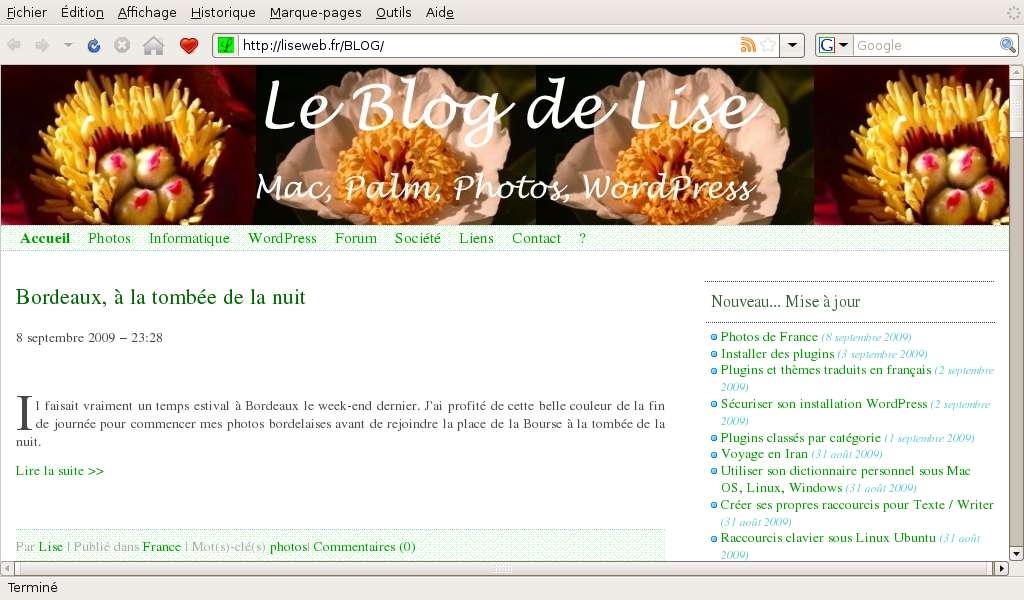
Task: Click the vertical scrollbar down arrow
Action: [x=1016, y=553]
